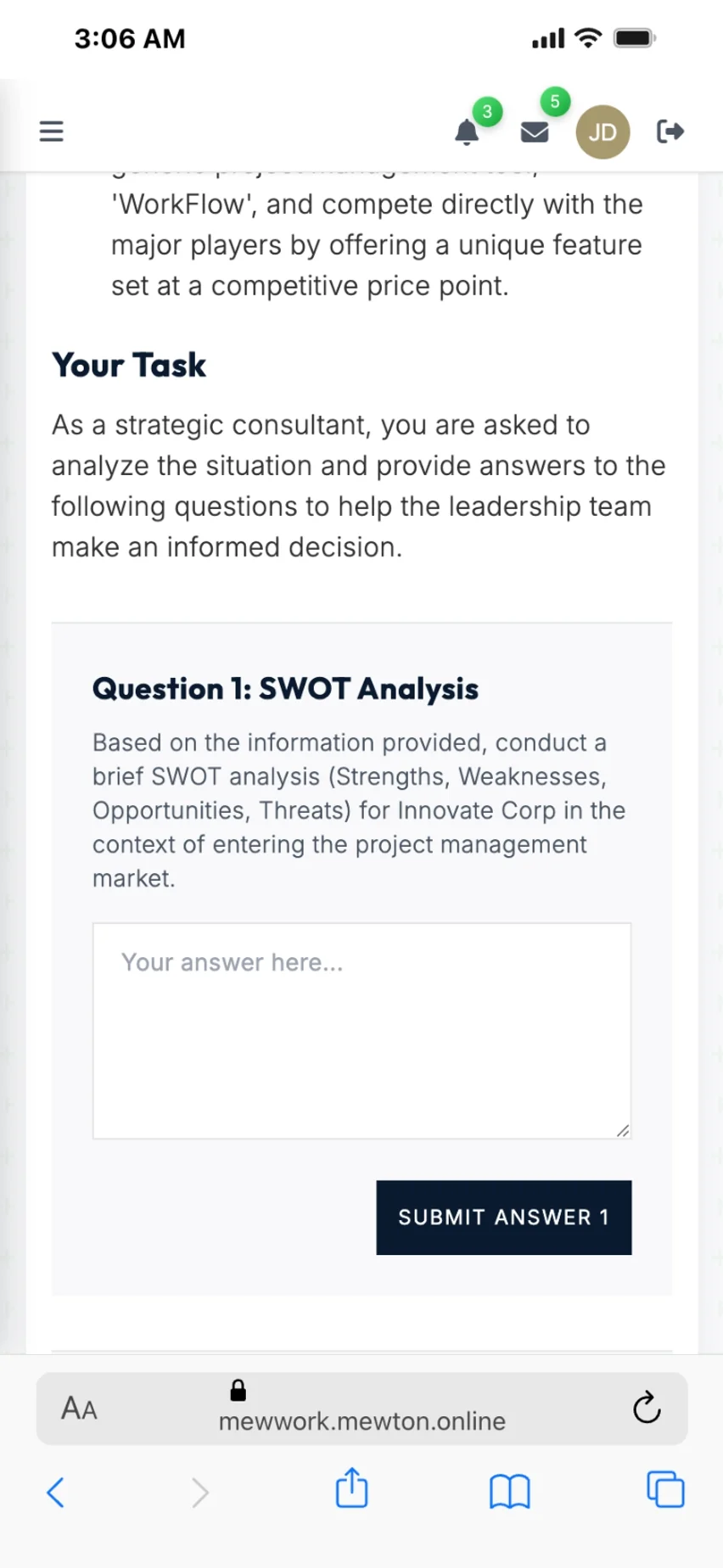Tap the mewwork.mewton.online address bar

362,1420
